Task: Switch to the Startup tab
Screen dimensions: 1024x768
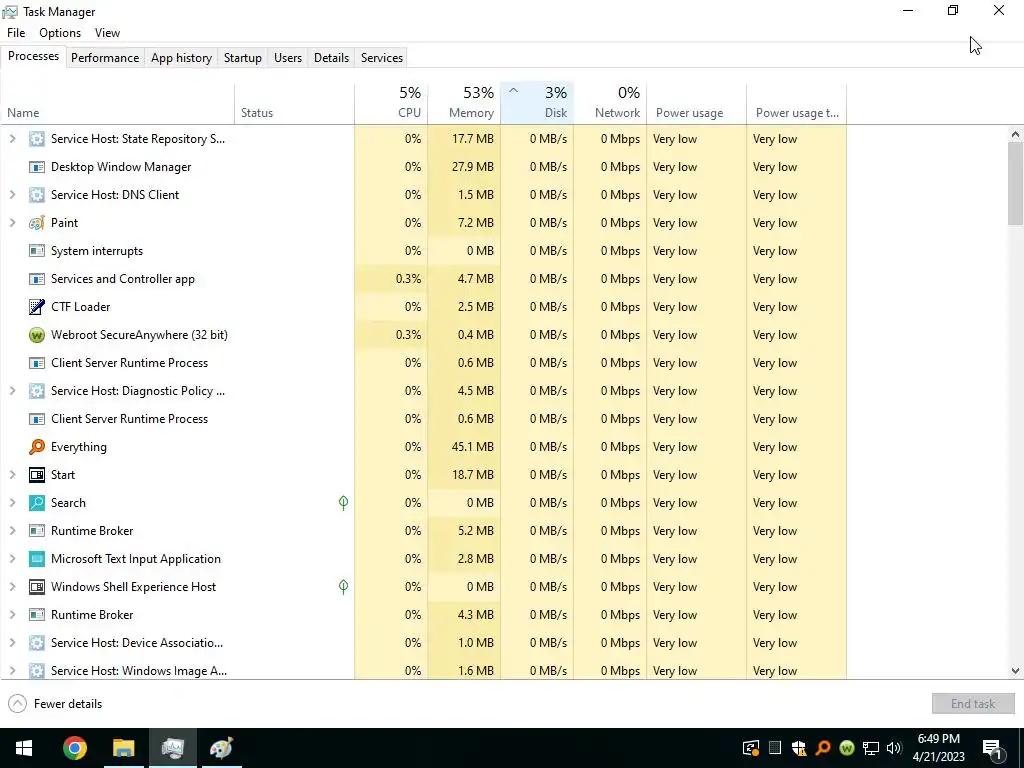Action: [x=243, y=57]
